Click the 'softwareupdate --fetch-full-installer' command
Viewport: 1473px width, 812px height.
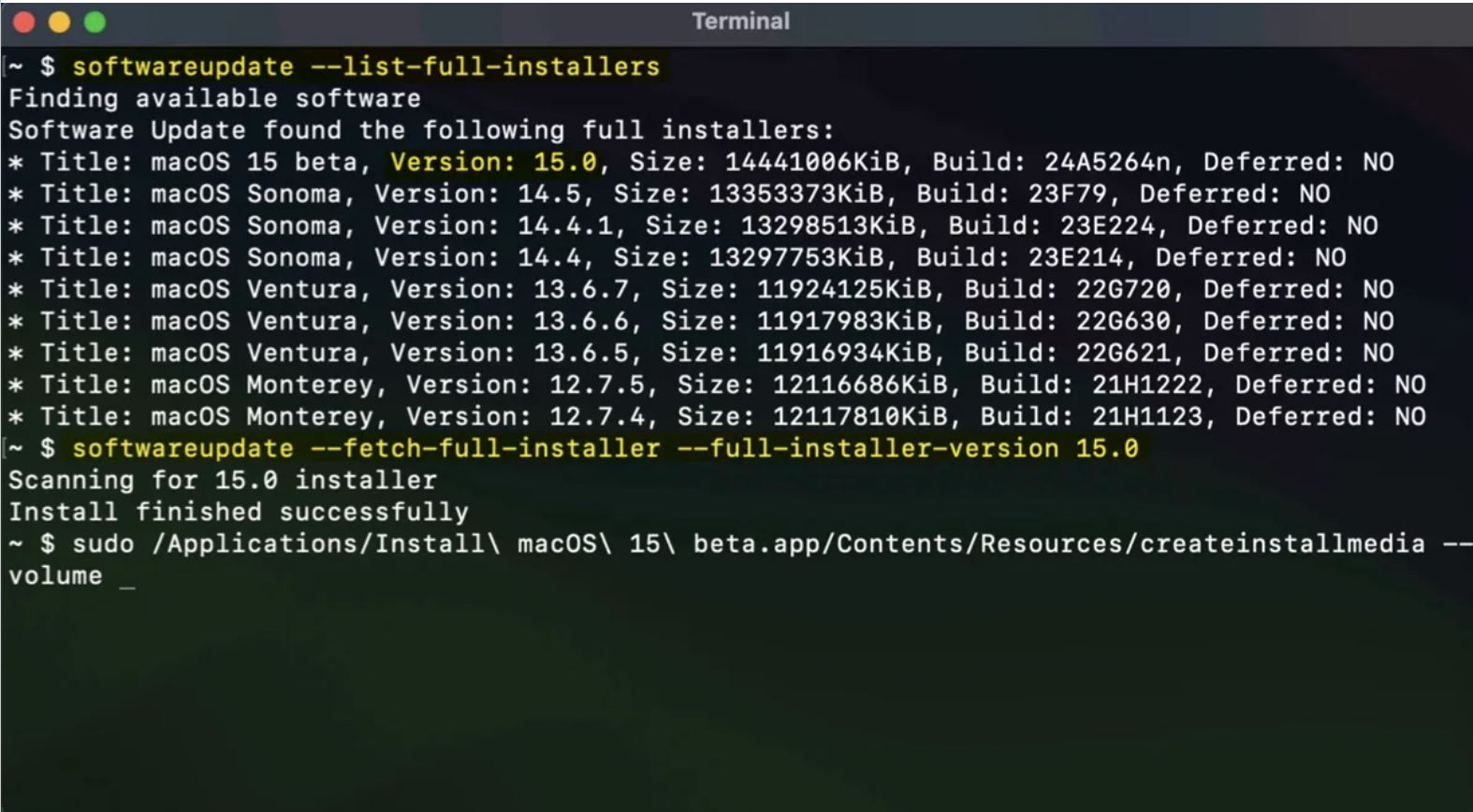[x=366, y=448]
